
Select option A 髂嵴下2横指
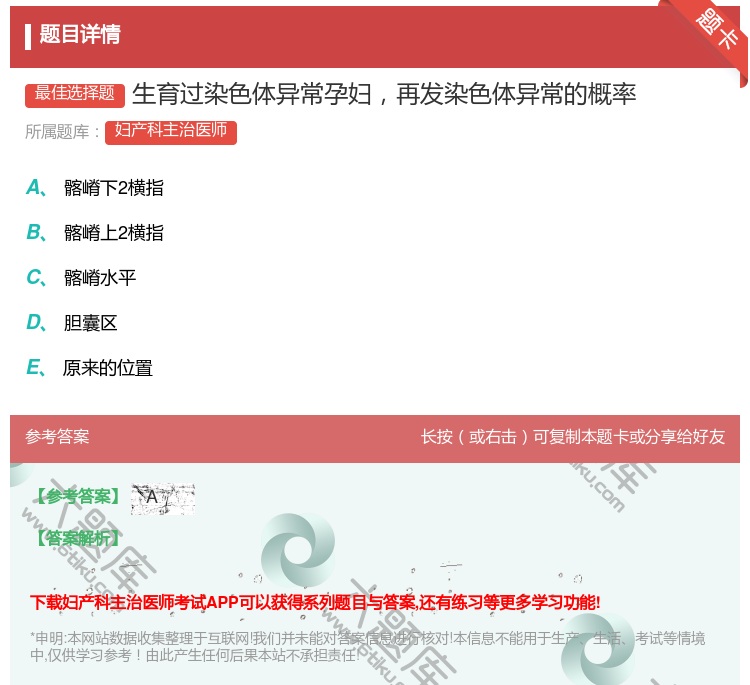pyautogui.click(x=95, y=188)
